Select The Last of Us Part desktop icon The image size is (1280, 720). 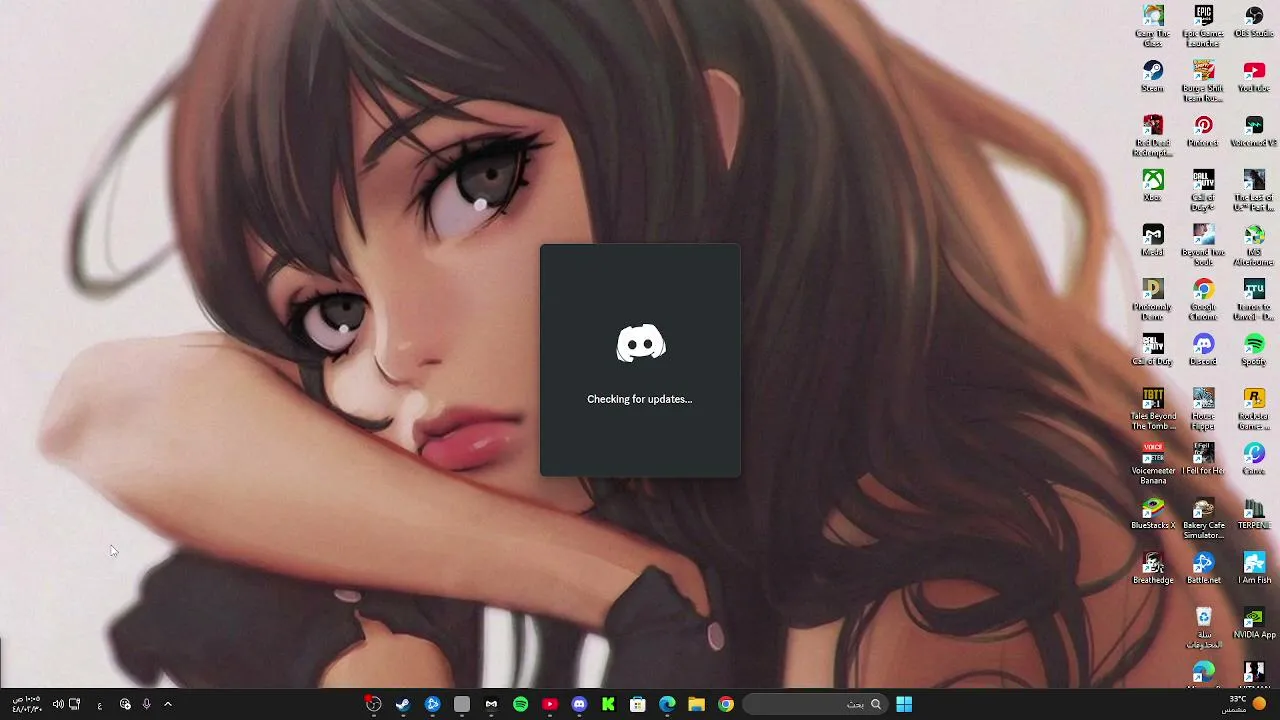[x=1254, y=191]
